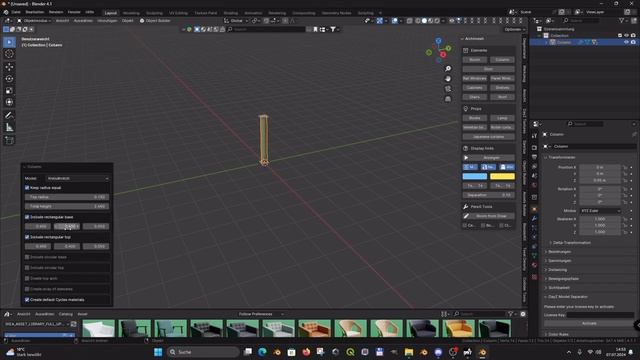Click Windows taskbar search box
The image size is (640, 360).
pyautogui.click(x=203, y=352)
